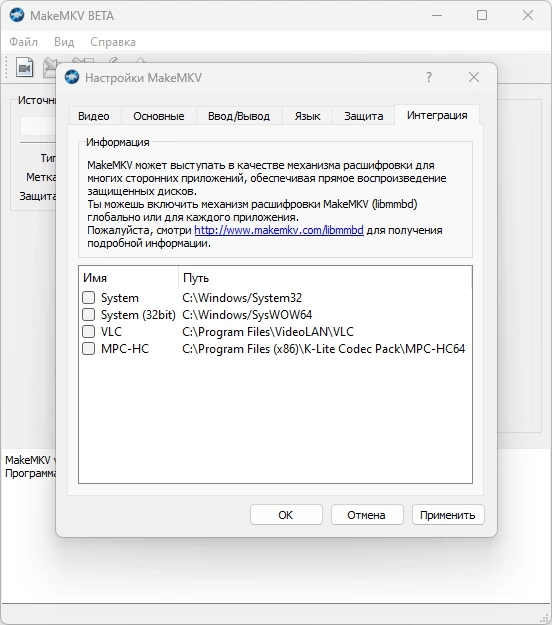Select path C:\Windows/System32
Viewport: 552px width, 625px height.
coord(242,298)
